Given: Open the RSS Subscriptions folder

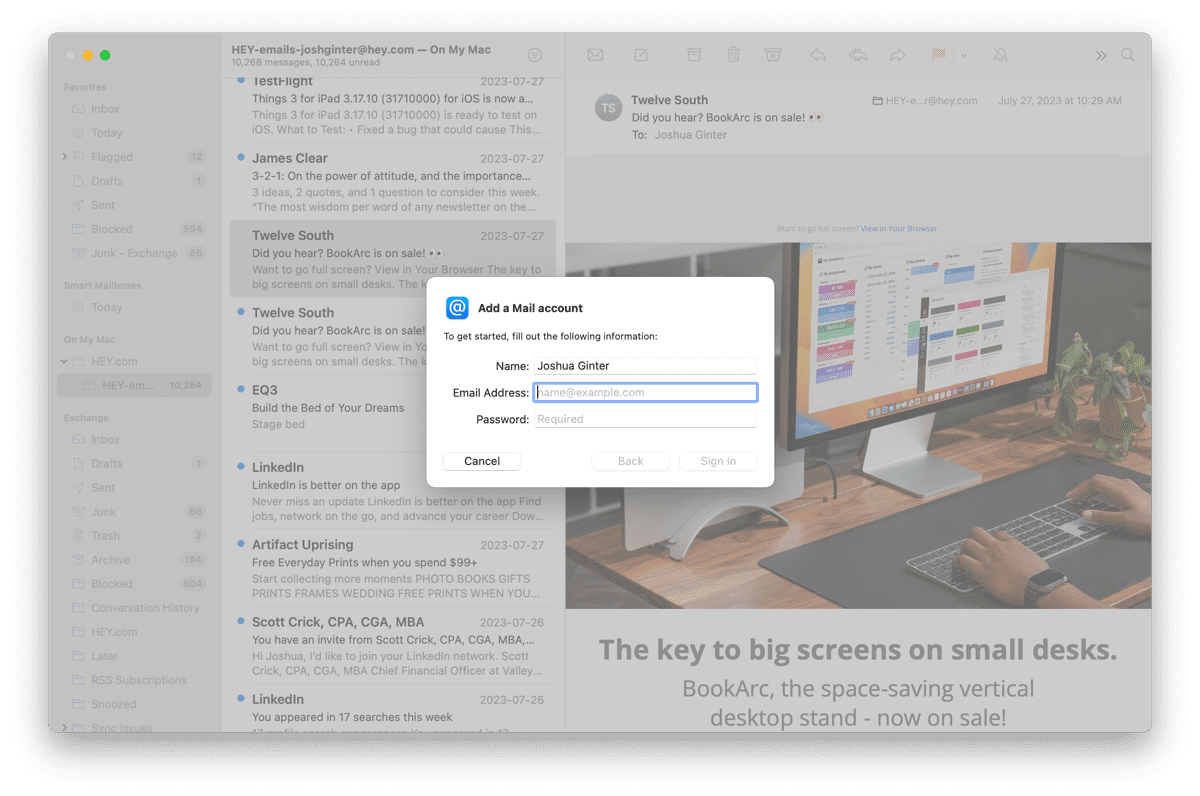Looking at the screenshot, I should click(x=134, y=680).
